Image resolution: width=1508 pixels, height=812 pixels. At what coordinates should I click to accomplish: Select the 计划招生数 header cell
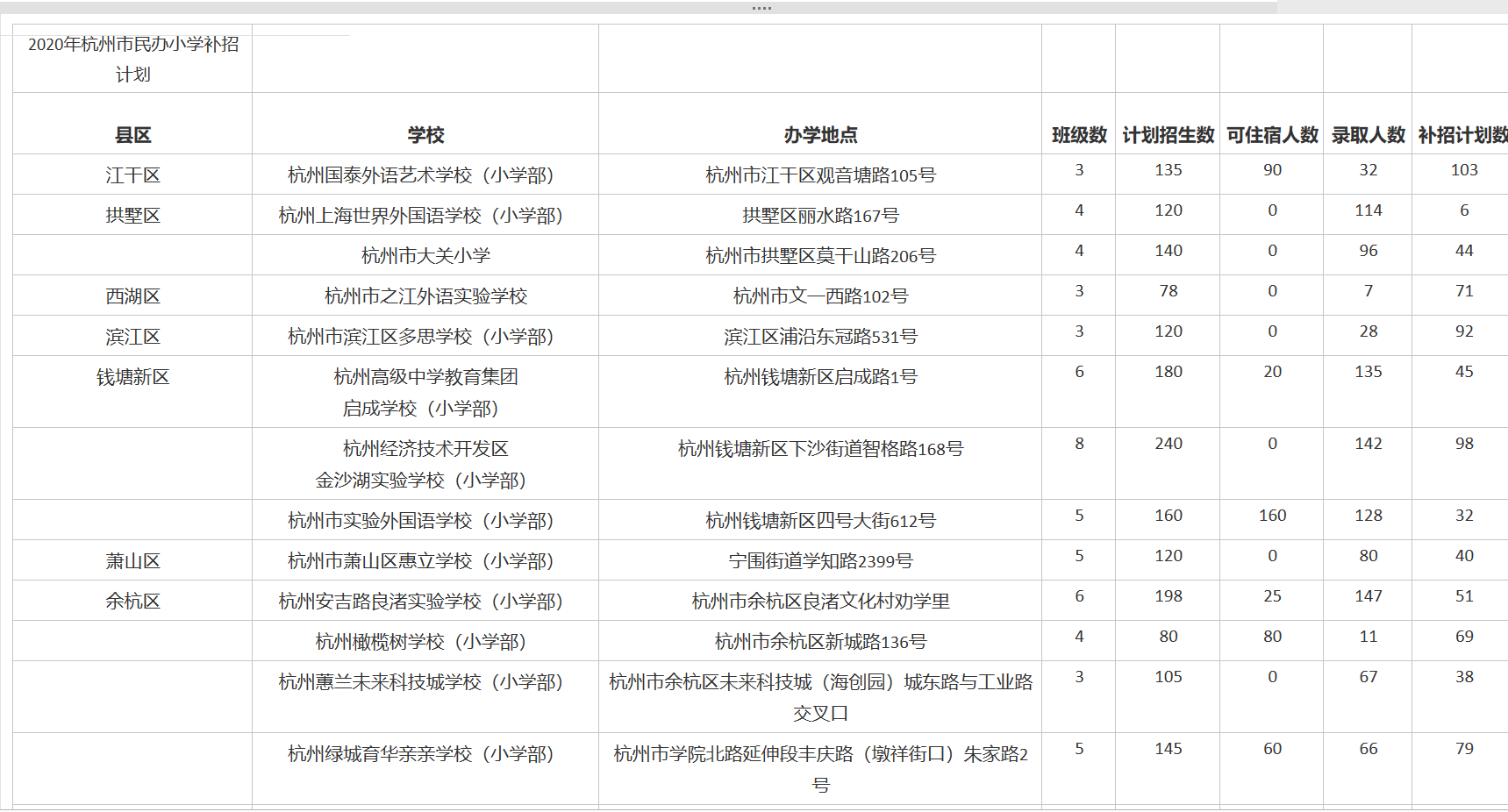[1168, 135]
